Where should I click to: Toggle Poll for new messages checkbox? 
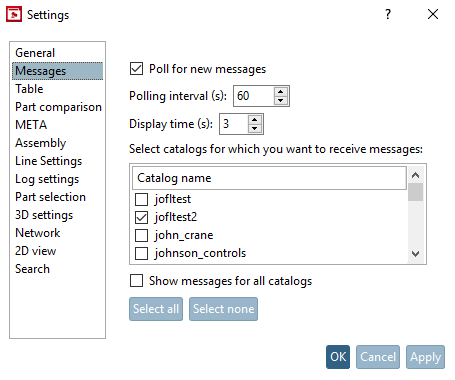[x=136, y=69]
